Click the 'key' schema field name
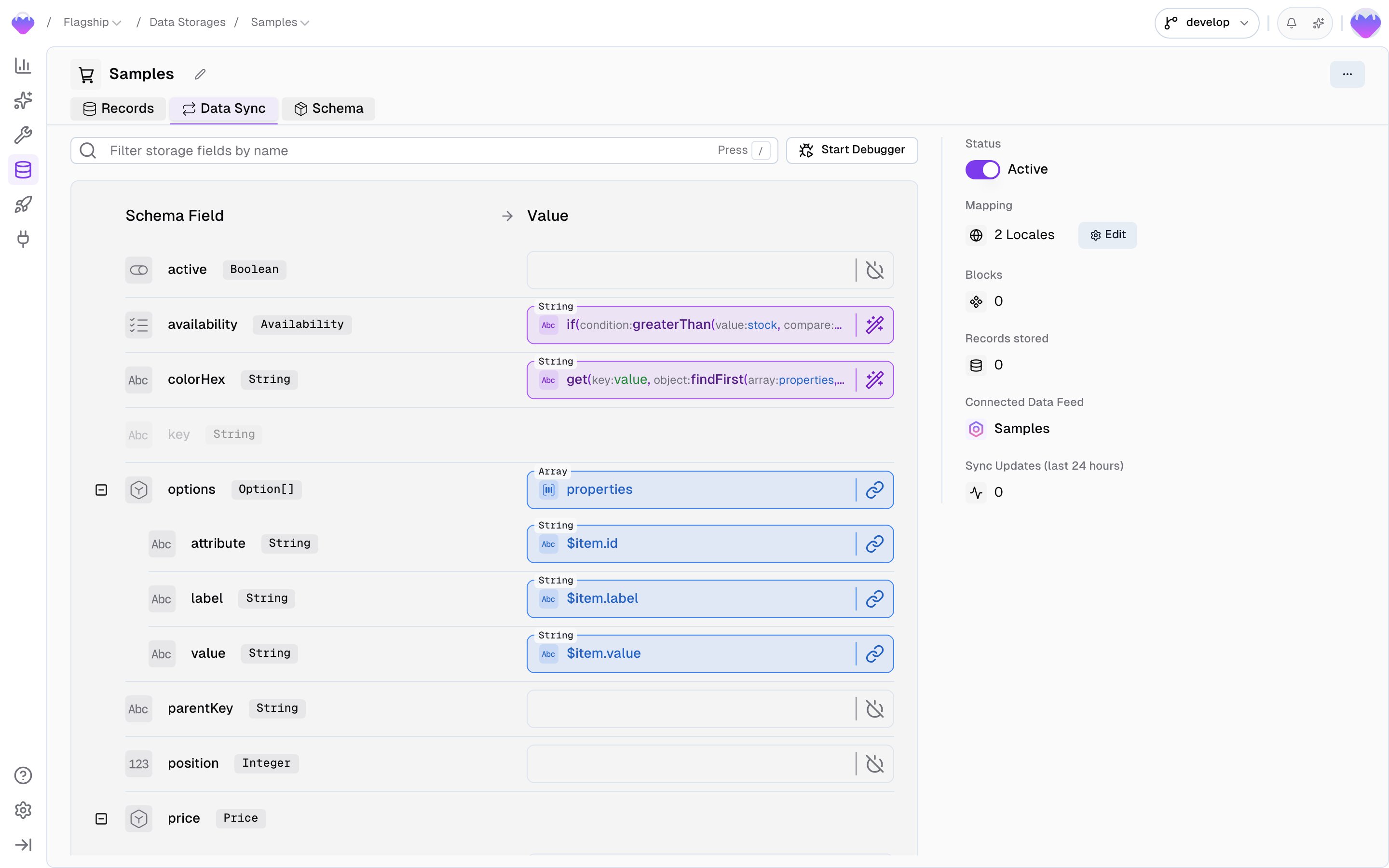The width and height of the screenshot is (1389, 868). (x=178, y=434)
